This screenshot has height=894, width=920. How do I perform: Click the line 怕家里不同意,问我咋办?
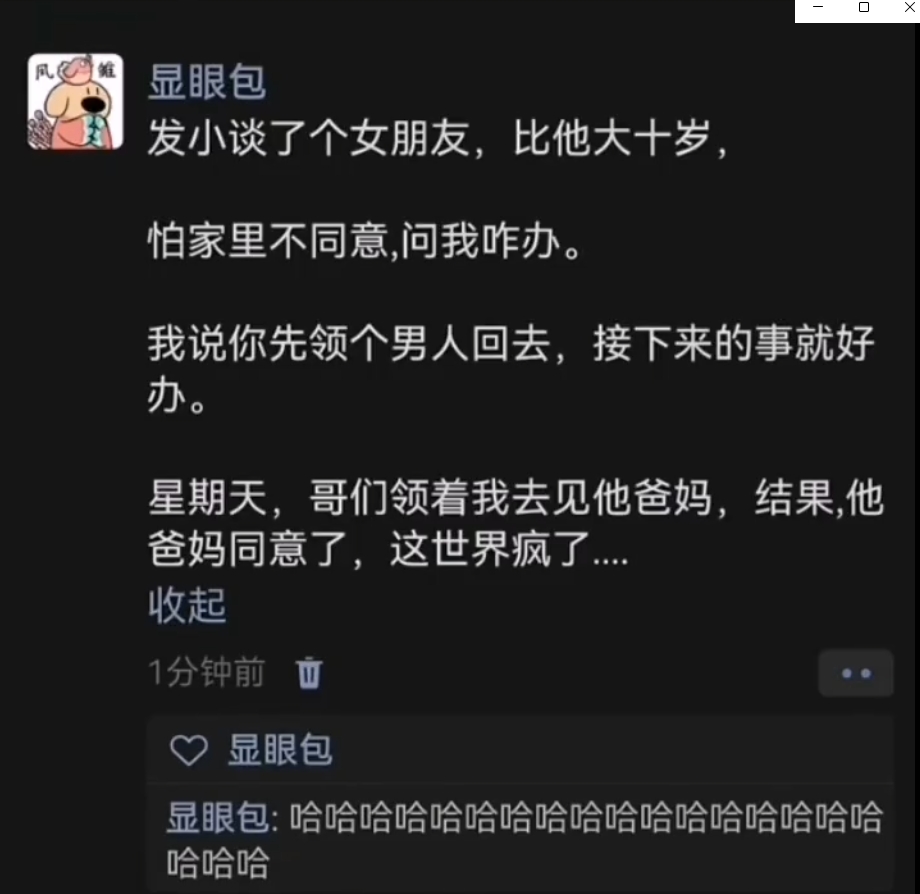365,241
